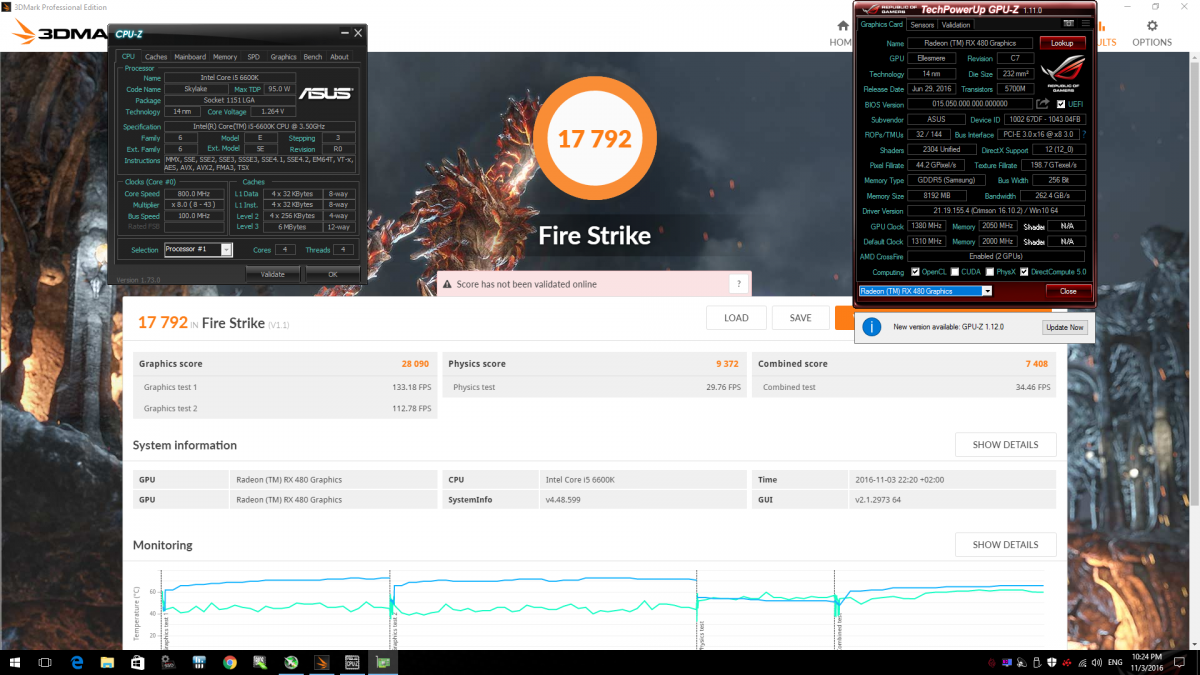Switch to the Memory tab in CPU-Z
Screen dimensions: 1200x675
click(x=225, y=57)
